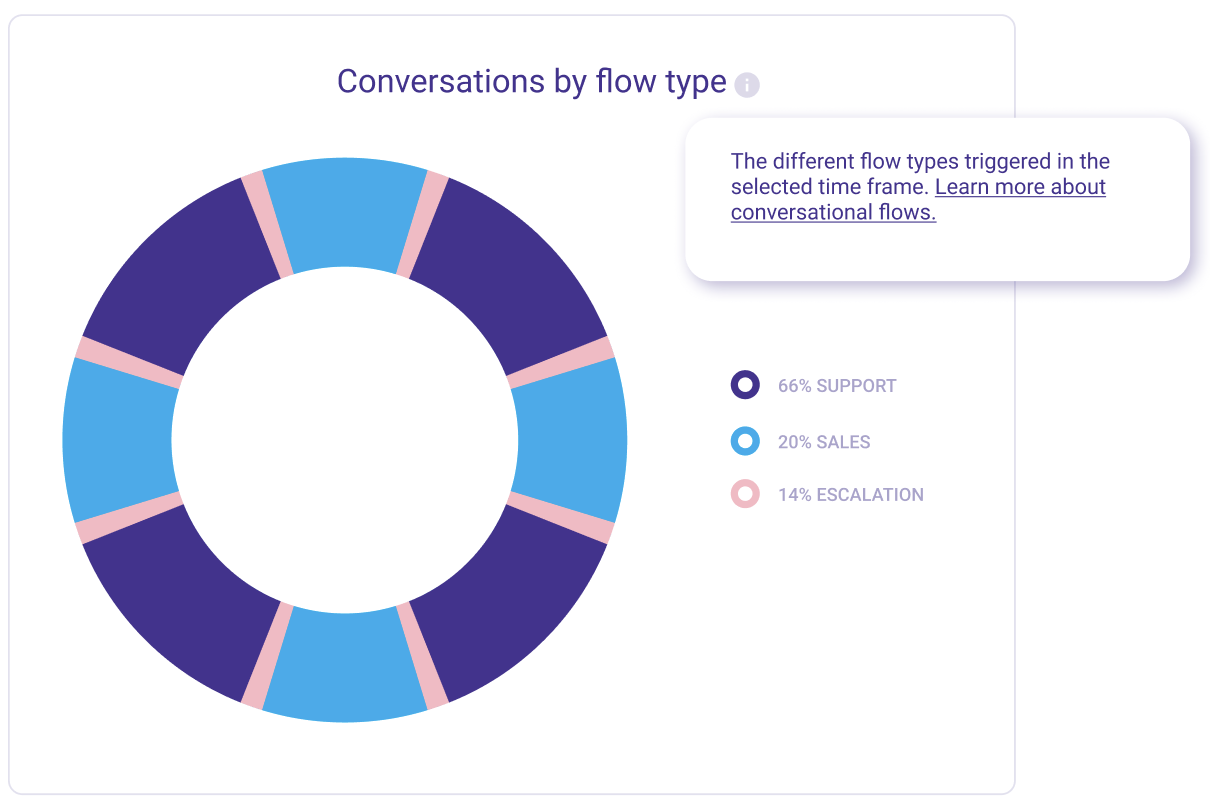Select the "14% ESCALATION" legend label

(x=850, y=495)
